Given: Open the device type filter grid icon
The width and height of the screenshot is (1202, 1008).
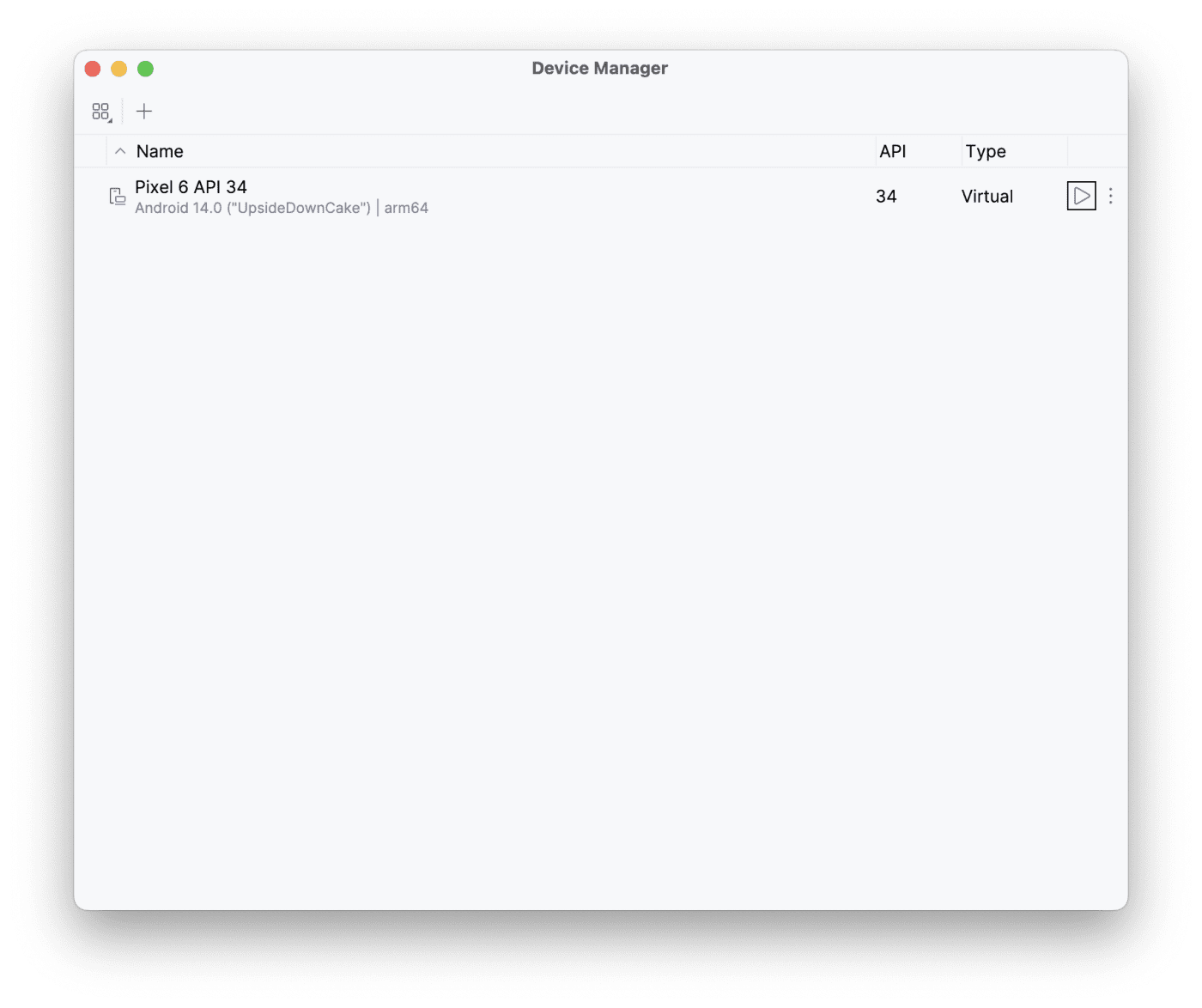Looking at the screenshot, I should [102, 112].
